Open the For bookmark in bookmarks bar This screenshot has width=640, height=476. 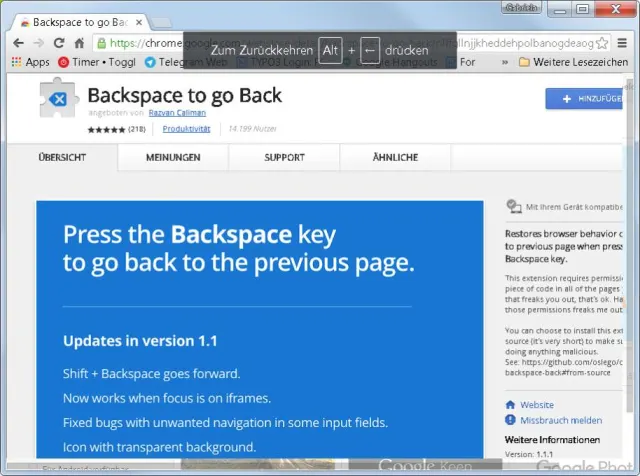(462, 62)
